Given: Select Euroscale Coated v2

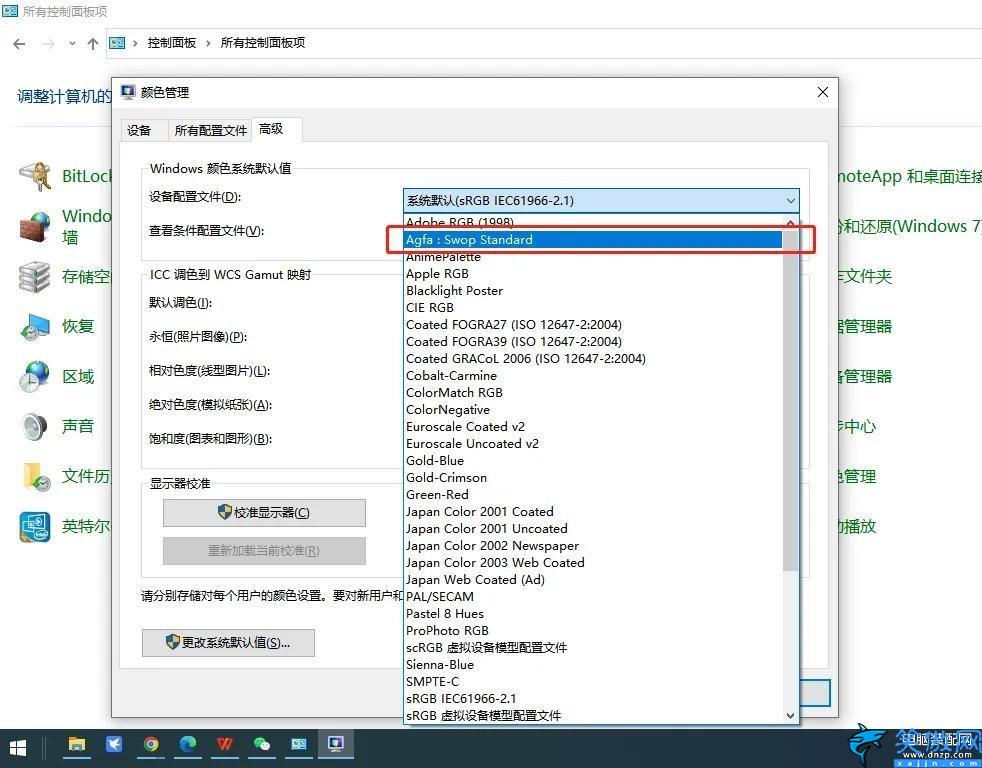Looking at the screenshot, I should pos(594,427).
